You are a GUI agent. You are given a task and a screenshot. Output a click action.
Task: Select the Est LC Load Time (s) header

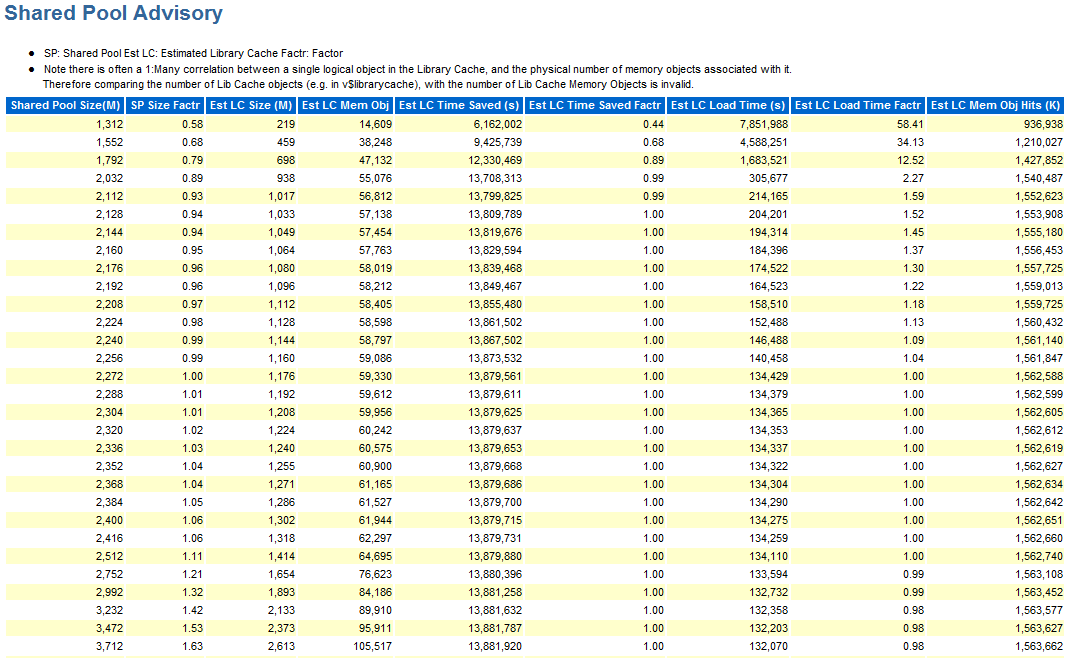pyautogui.click(x=728, y=106)
